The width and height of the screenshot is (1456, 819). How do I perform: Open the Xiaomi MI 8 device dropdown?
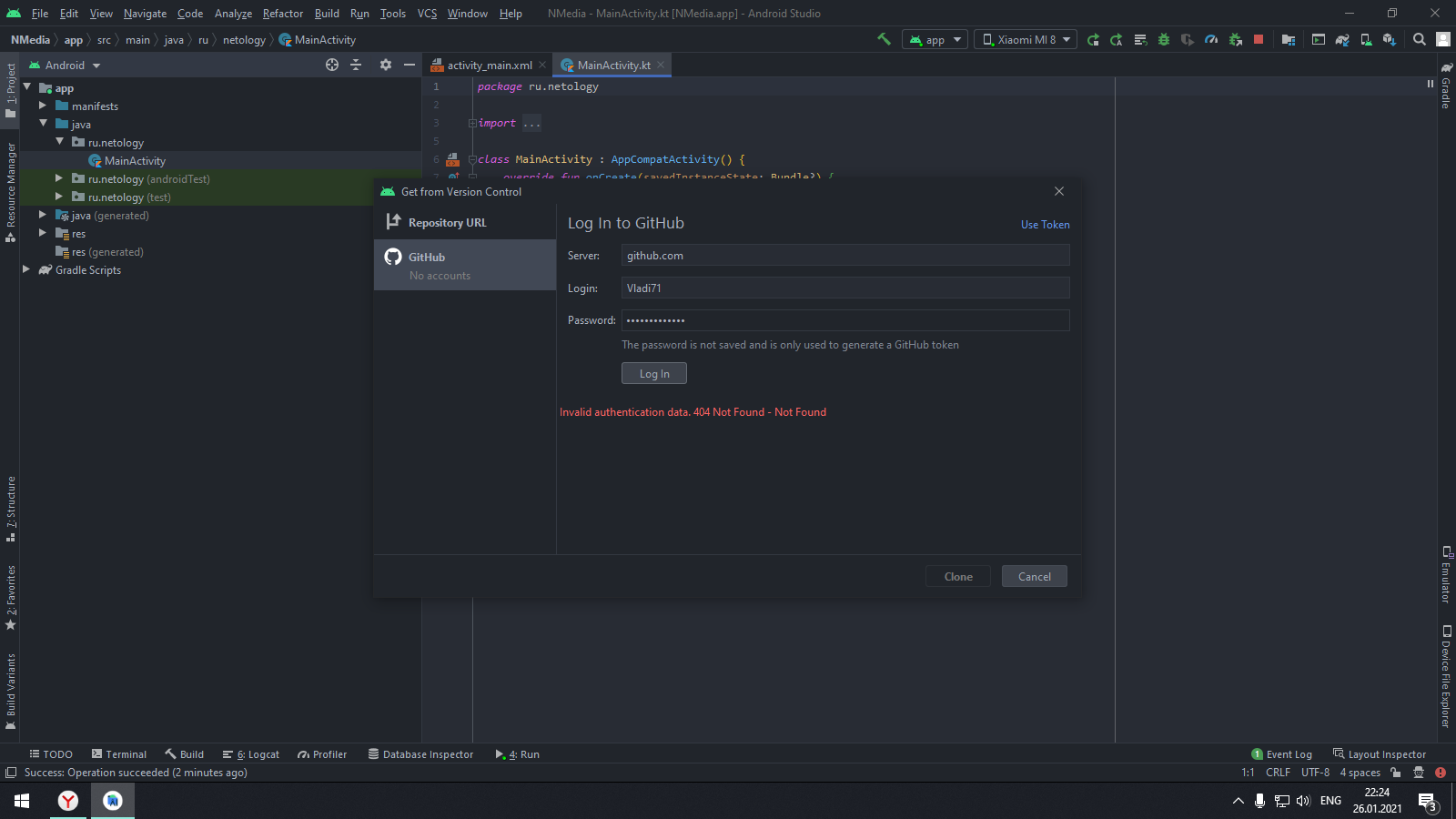pyautogui.click(x=1026, y=39)
